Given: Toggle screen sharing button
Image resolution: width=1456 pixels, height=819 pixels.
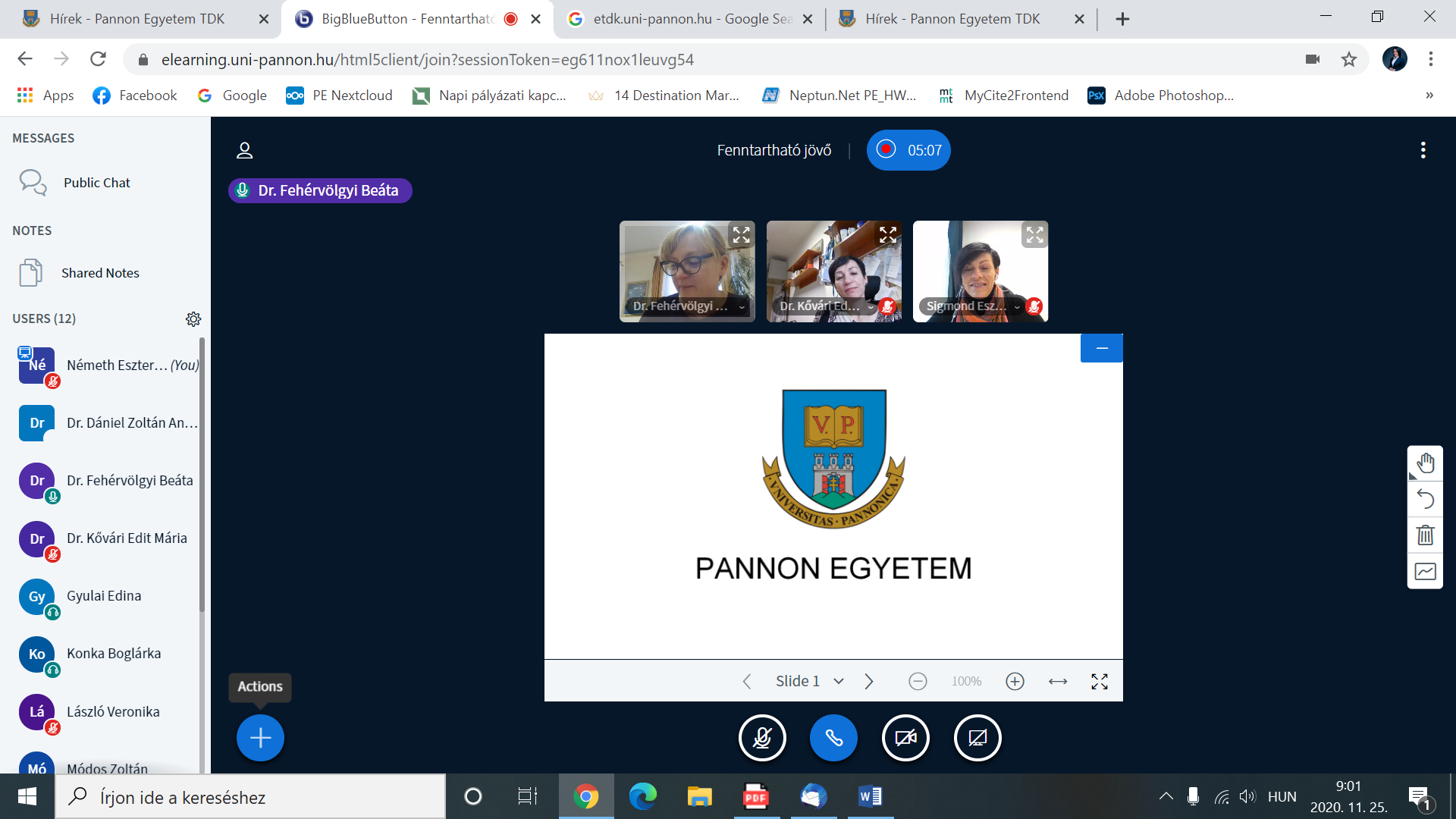Looking at the screenshot, I should (977, 738).
